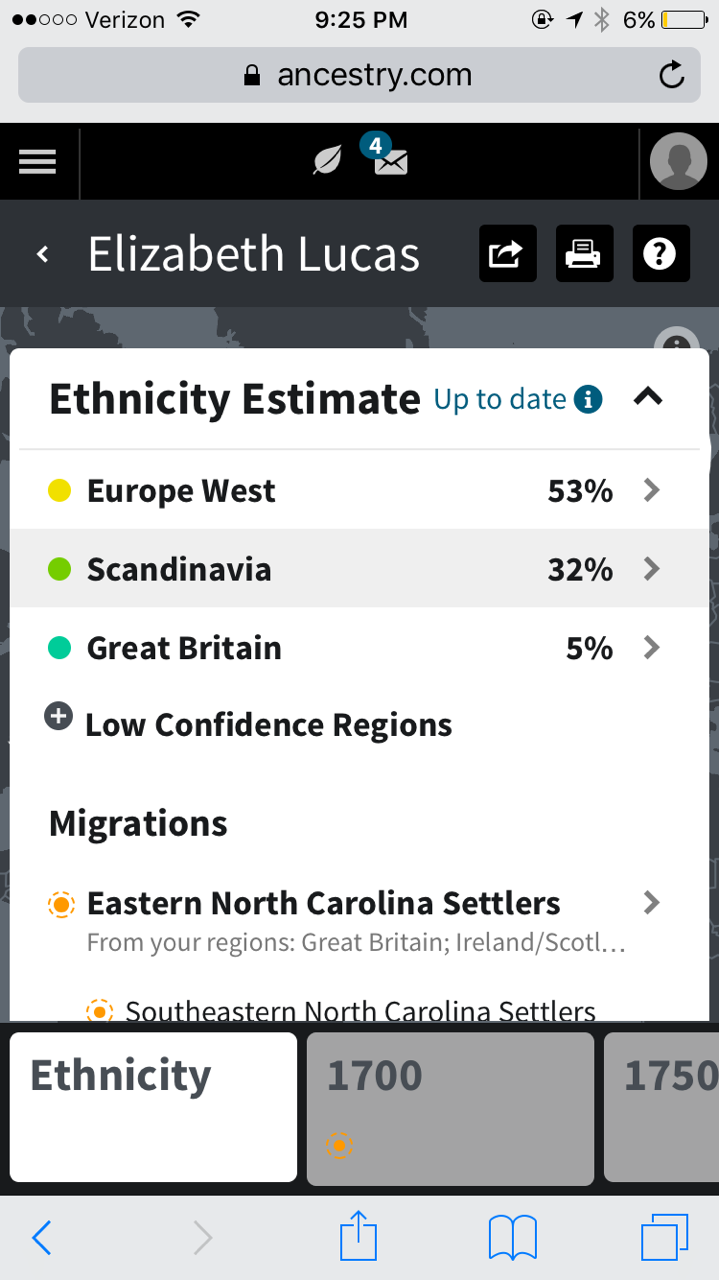Click the Up to date info link
Screen dimensions: 719x1280
517,399
